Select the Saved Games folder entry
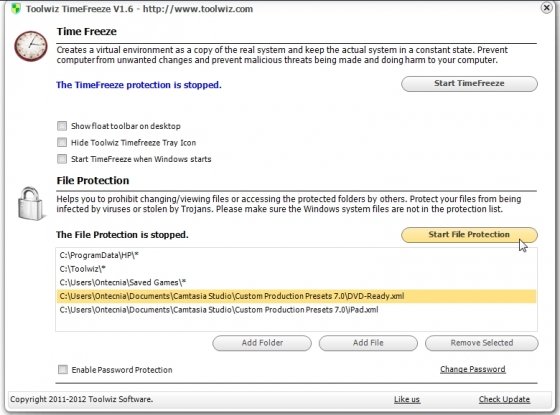Screen dimensions: 560x415 296,282
